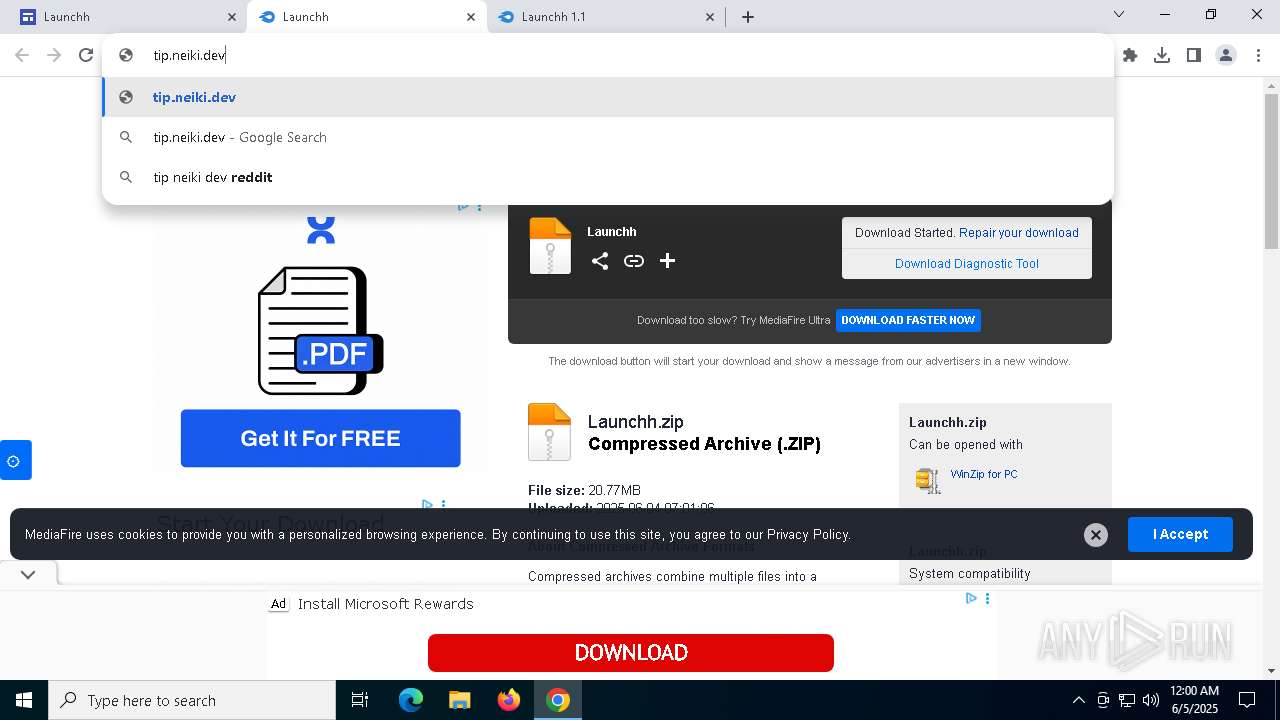Close the first Launchh tab
Screen dimensions: 1280x720
(232, 17)
